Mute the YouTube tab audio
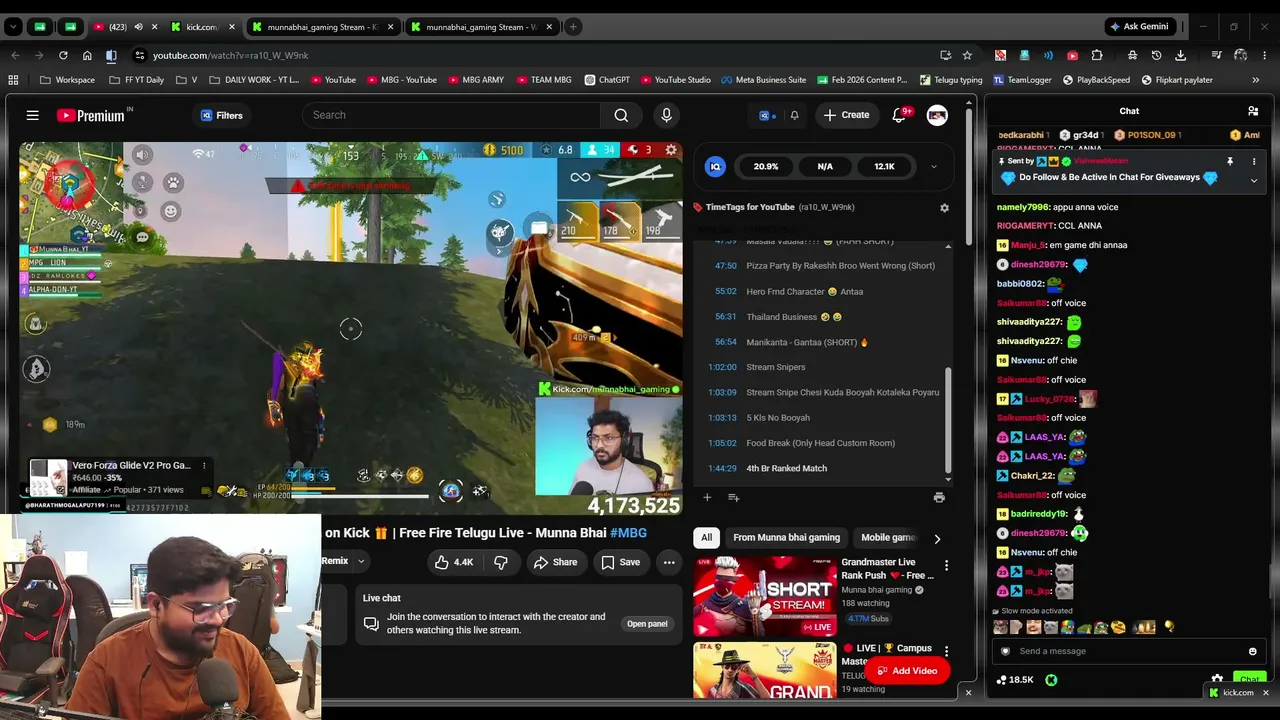This screenshot has width=1280, height=720. [x=138, y=27]
